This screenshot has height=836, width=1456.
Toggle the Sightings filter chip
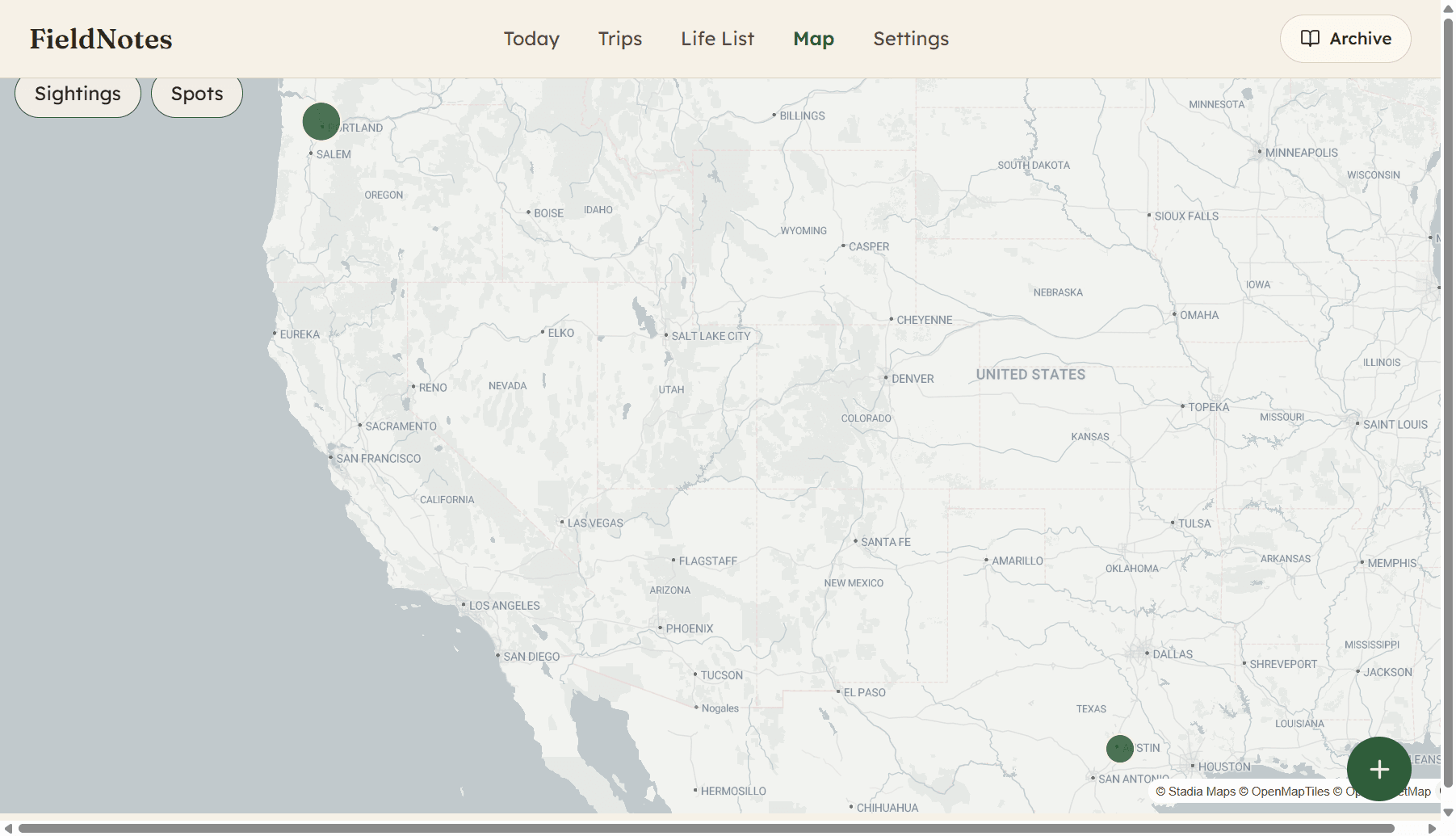tap(78, 95)
